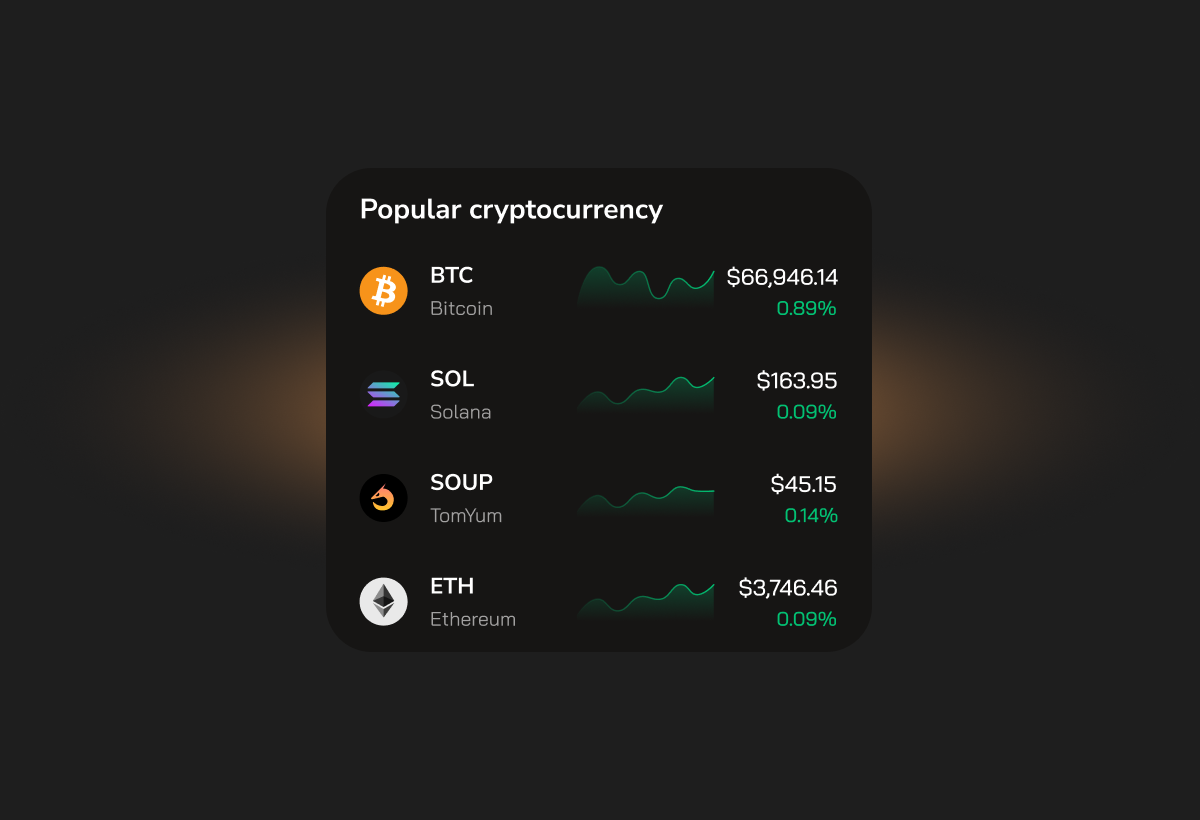1200x820 pixels.
Task: Select the SOUP ticker label
Action: [x=462, y=482]
